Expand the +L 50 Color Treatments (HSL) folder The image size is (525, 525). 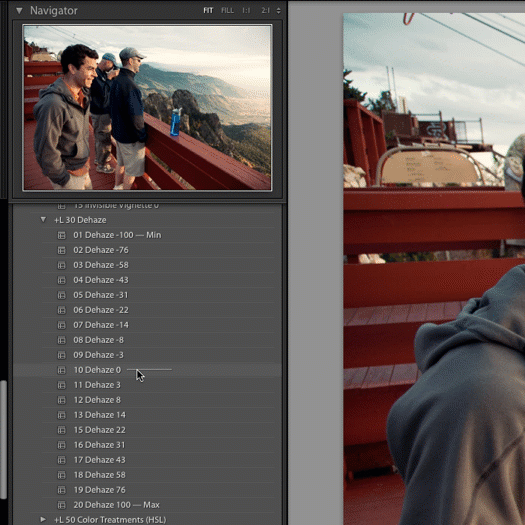coord(43,519)
